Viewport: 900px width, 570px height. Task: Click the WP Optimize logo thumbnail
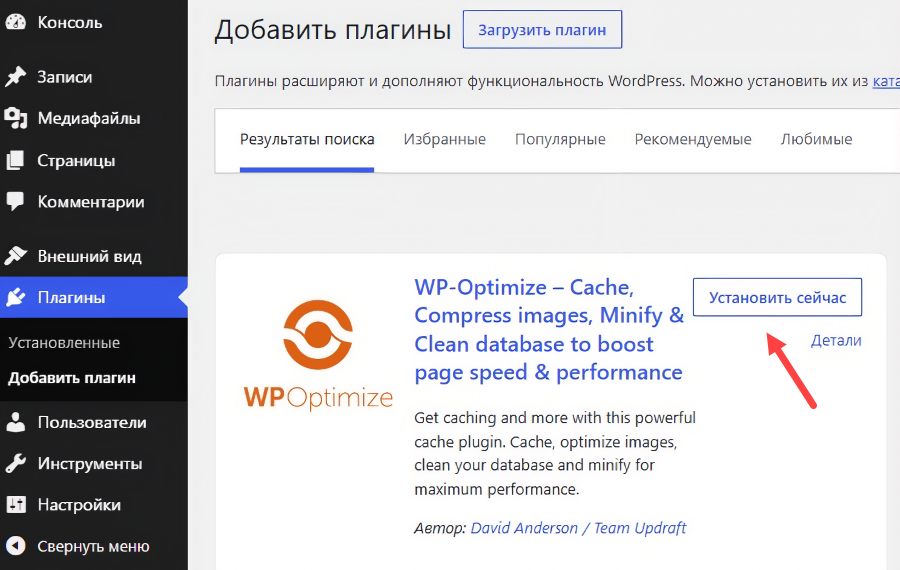click(318, 354)
